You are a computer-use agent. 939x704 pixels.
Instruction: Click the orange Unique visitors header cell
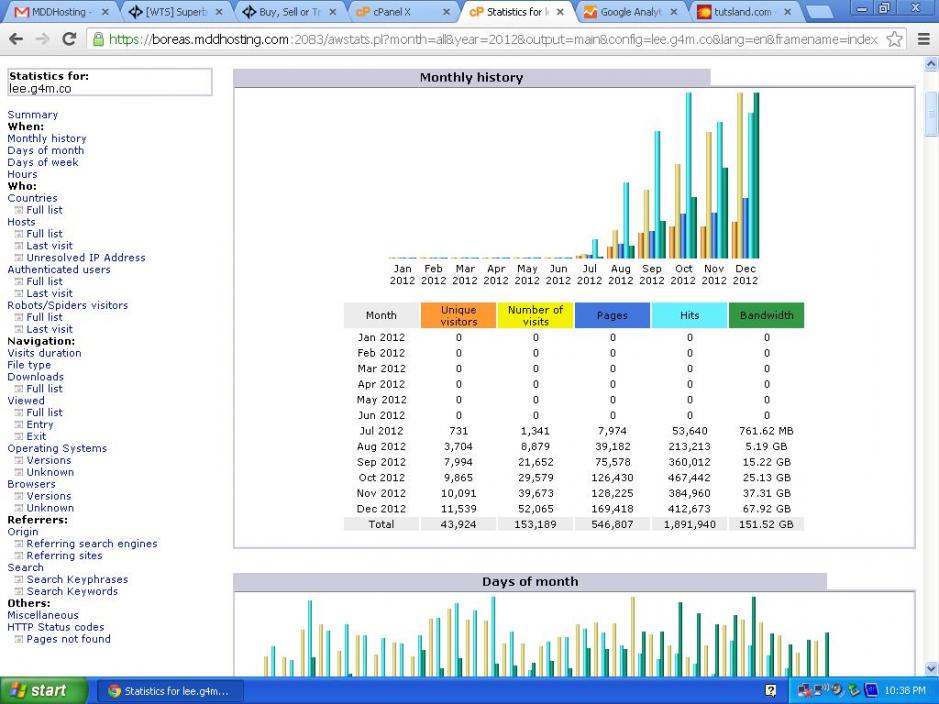(x=458, y=316)
